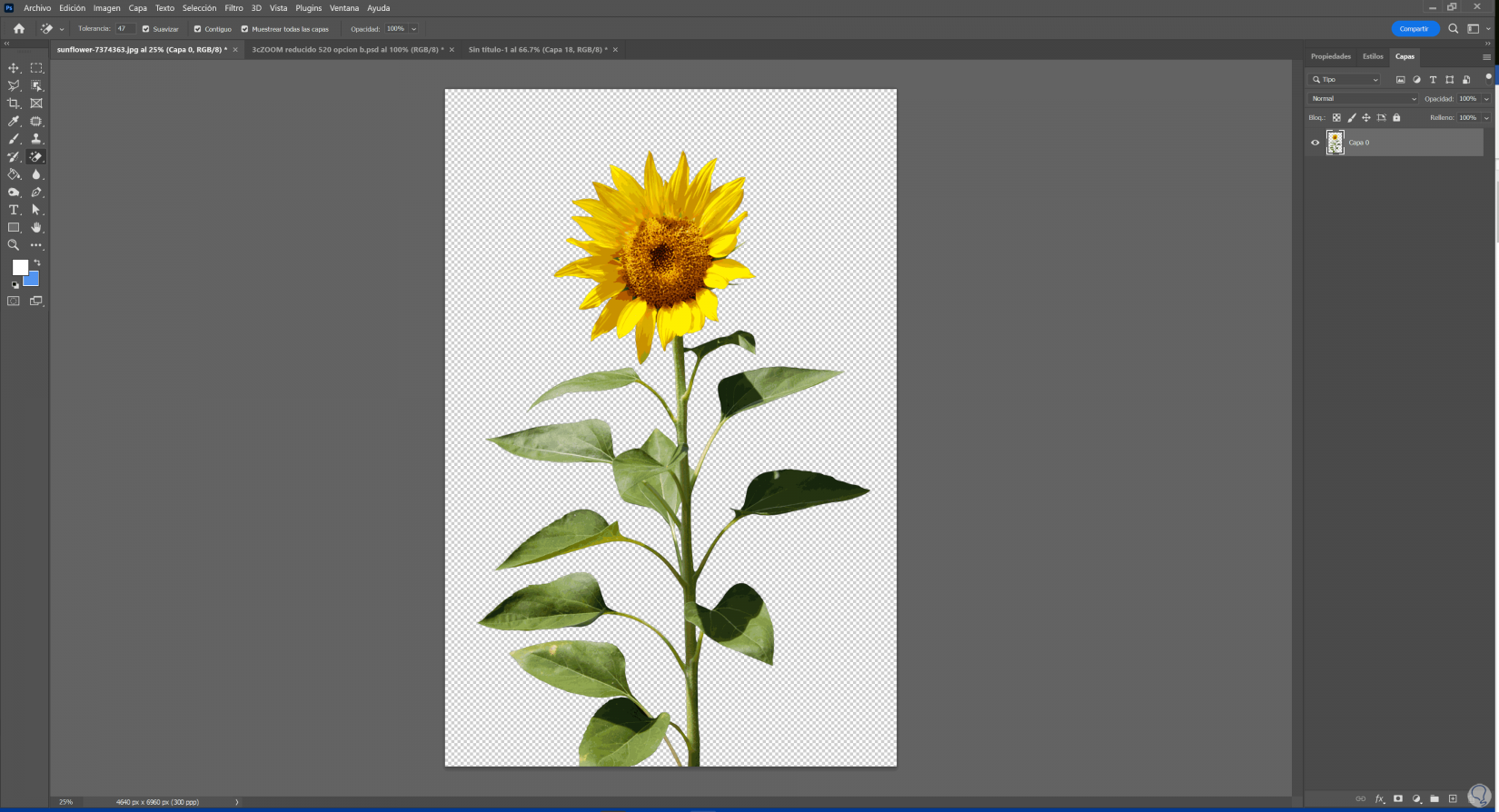Go to the Home screen icon
The width and height of the screenshot is (1499, 812).
tap(19, 29)
